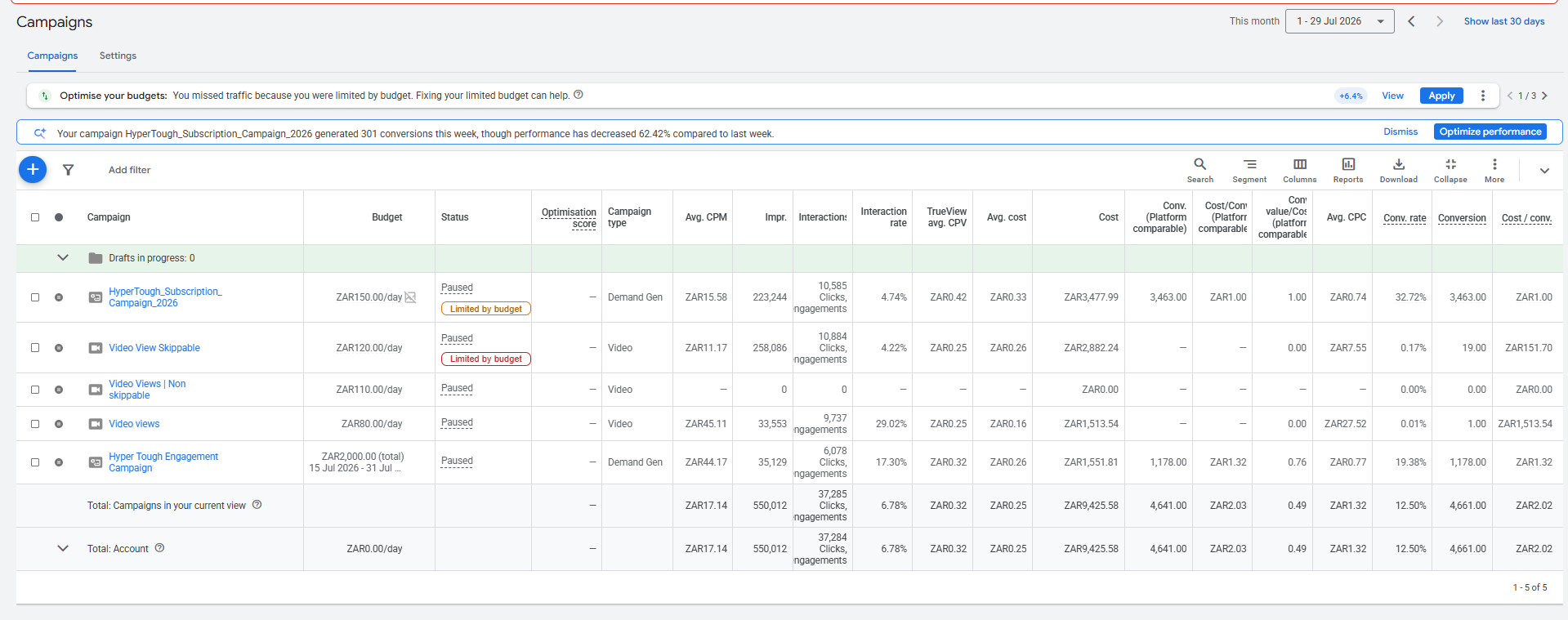Click Demand Gen icon of Hyper Tough Engagement row
This screenshot has width=1568, height=620.
[x=96, y=462]
